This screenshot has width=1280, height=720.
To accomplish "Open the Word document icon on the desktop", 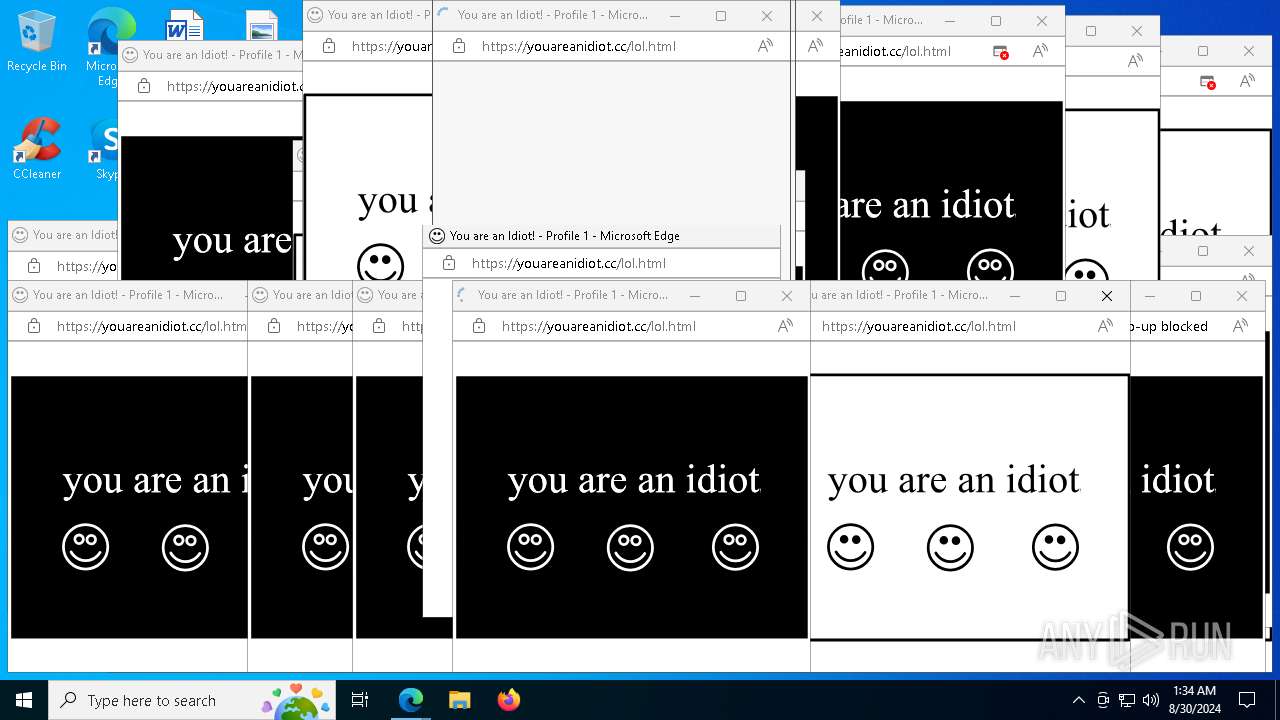I will click(x=184, y=27).
